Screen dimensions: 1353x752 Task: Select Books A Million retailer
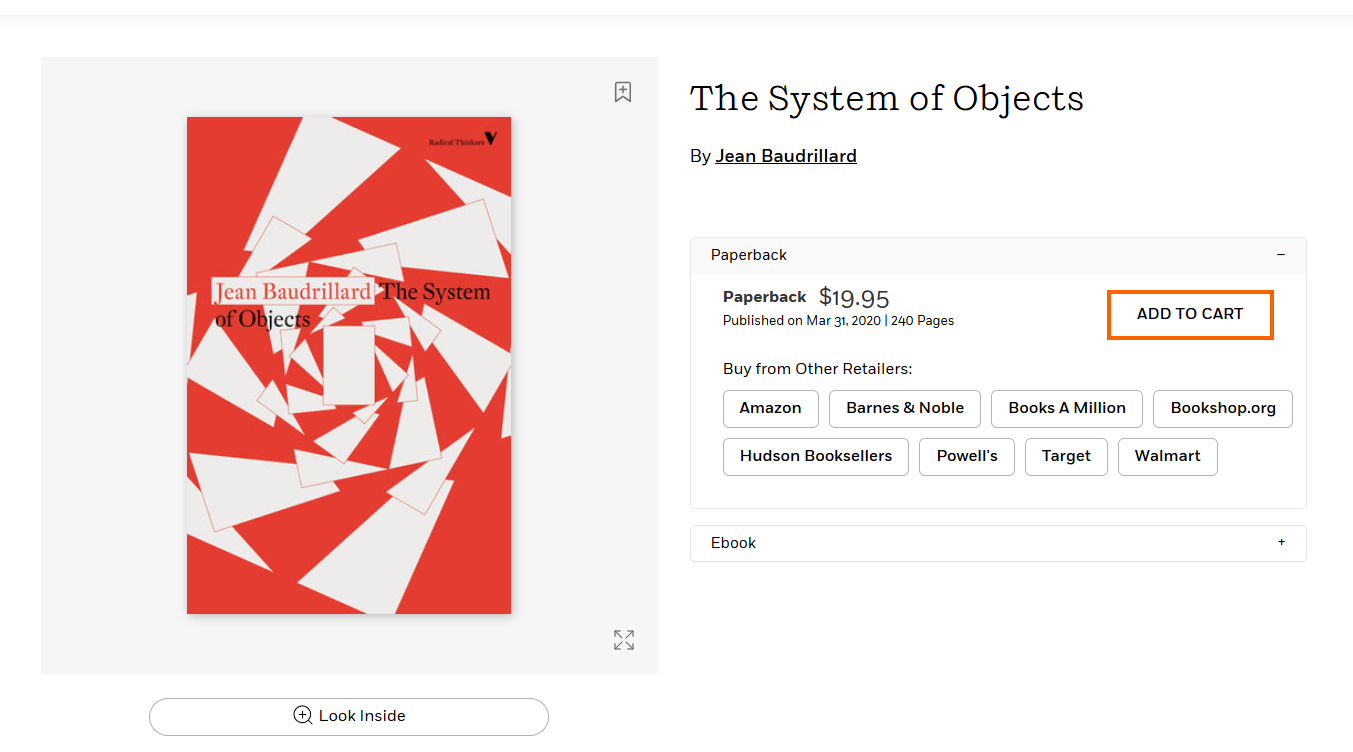1066,408
